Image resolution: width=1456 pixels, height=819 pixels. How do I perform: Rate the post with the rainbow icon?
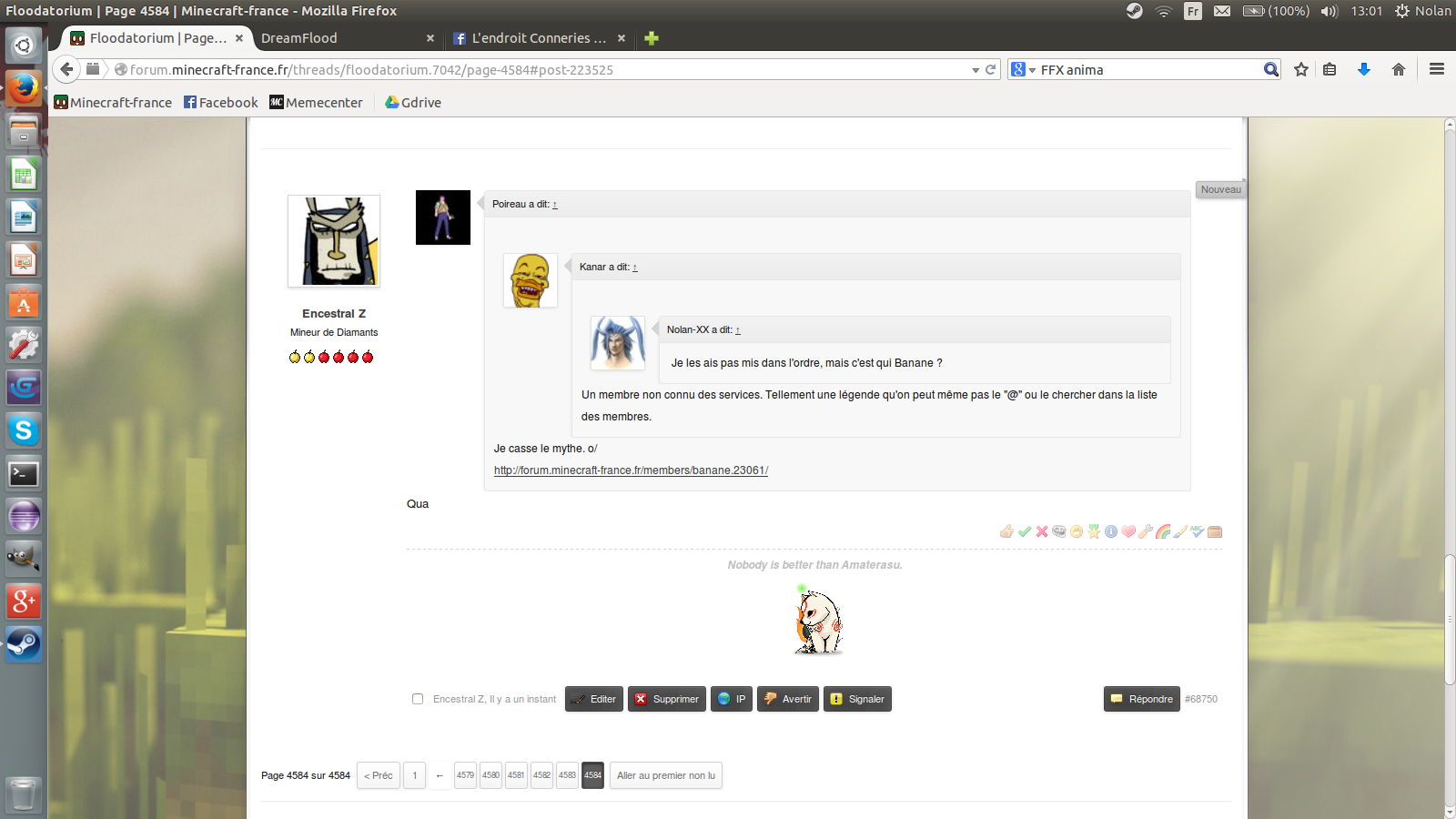tap(1163, 531)
